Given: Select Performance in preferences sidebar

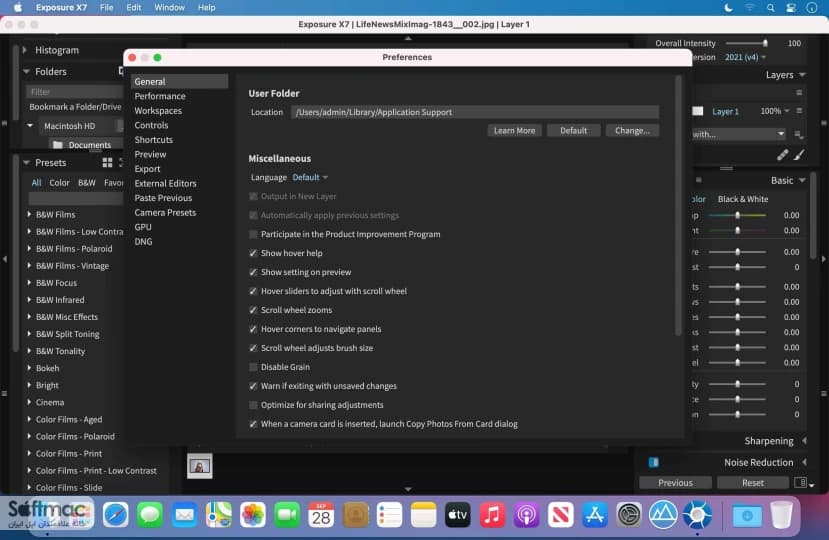Looking at the screenshot, I should [160, 96].
